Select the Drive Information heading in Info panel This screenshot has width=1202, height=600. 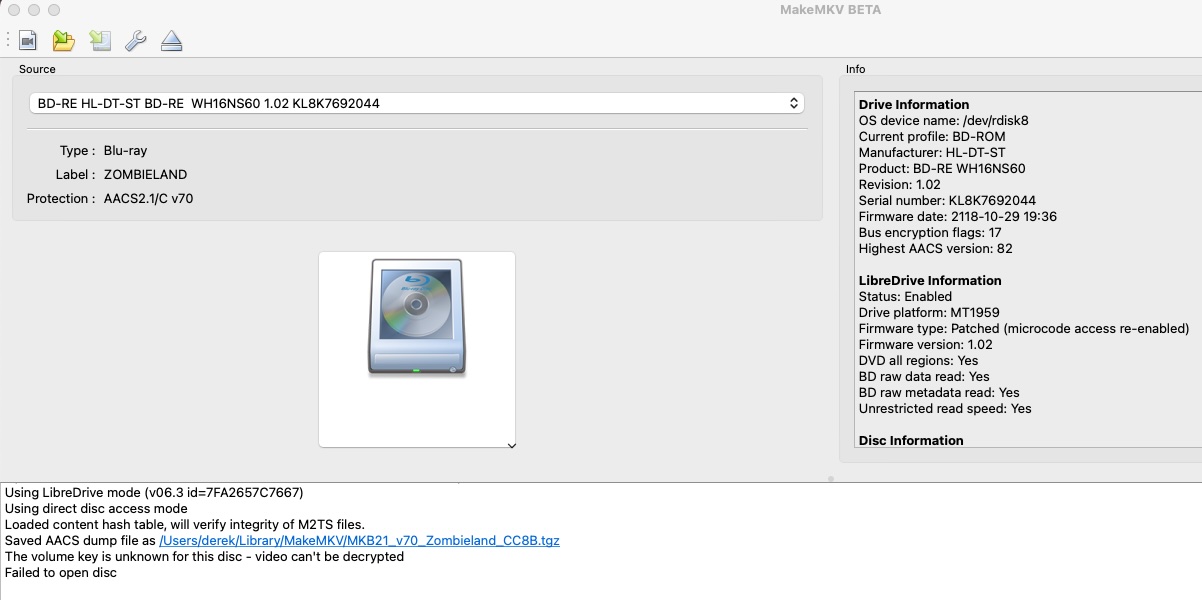point(914,105)
